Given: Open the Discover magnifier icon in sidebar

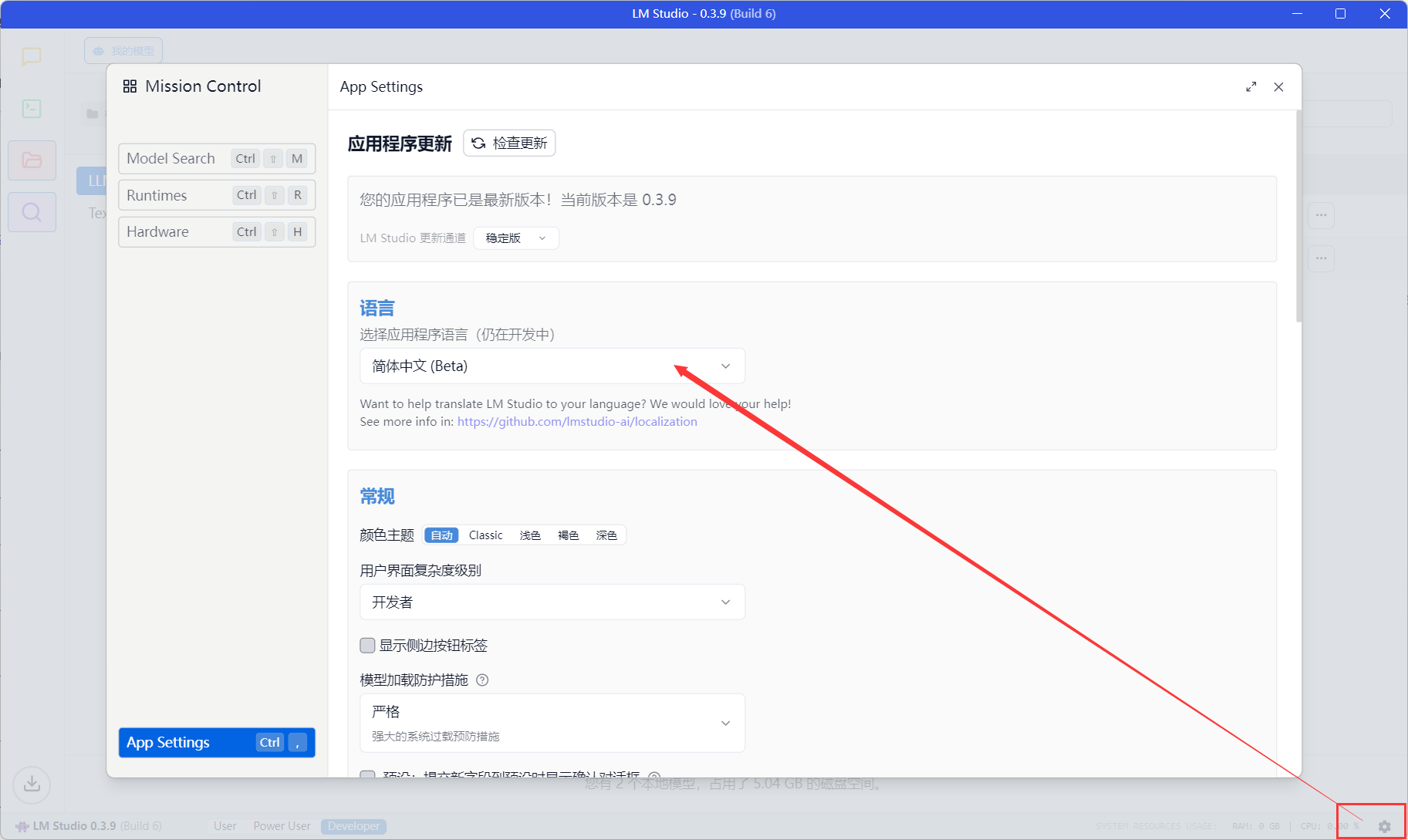Looking at the screenshot, I should (32, 212).
